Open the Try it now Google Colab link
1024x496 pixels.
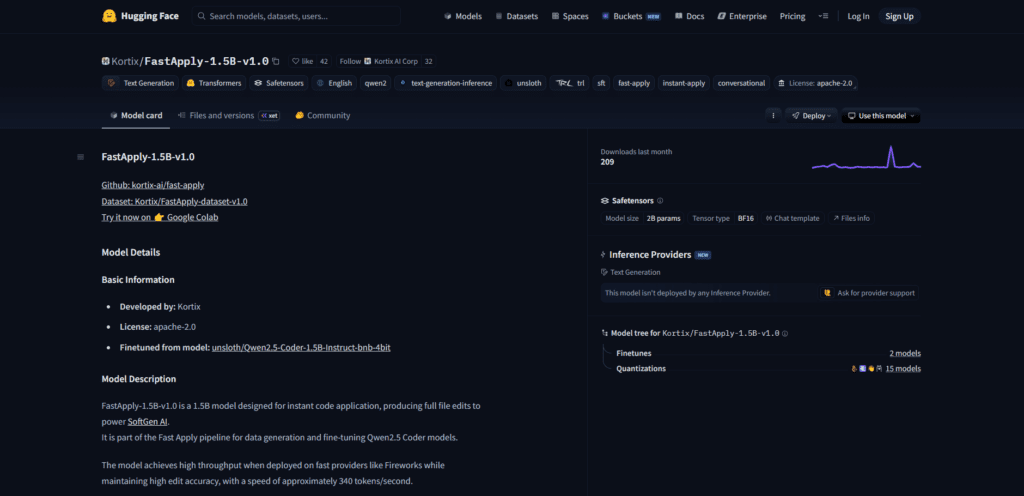(x=160, y=217)
